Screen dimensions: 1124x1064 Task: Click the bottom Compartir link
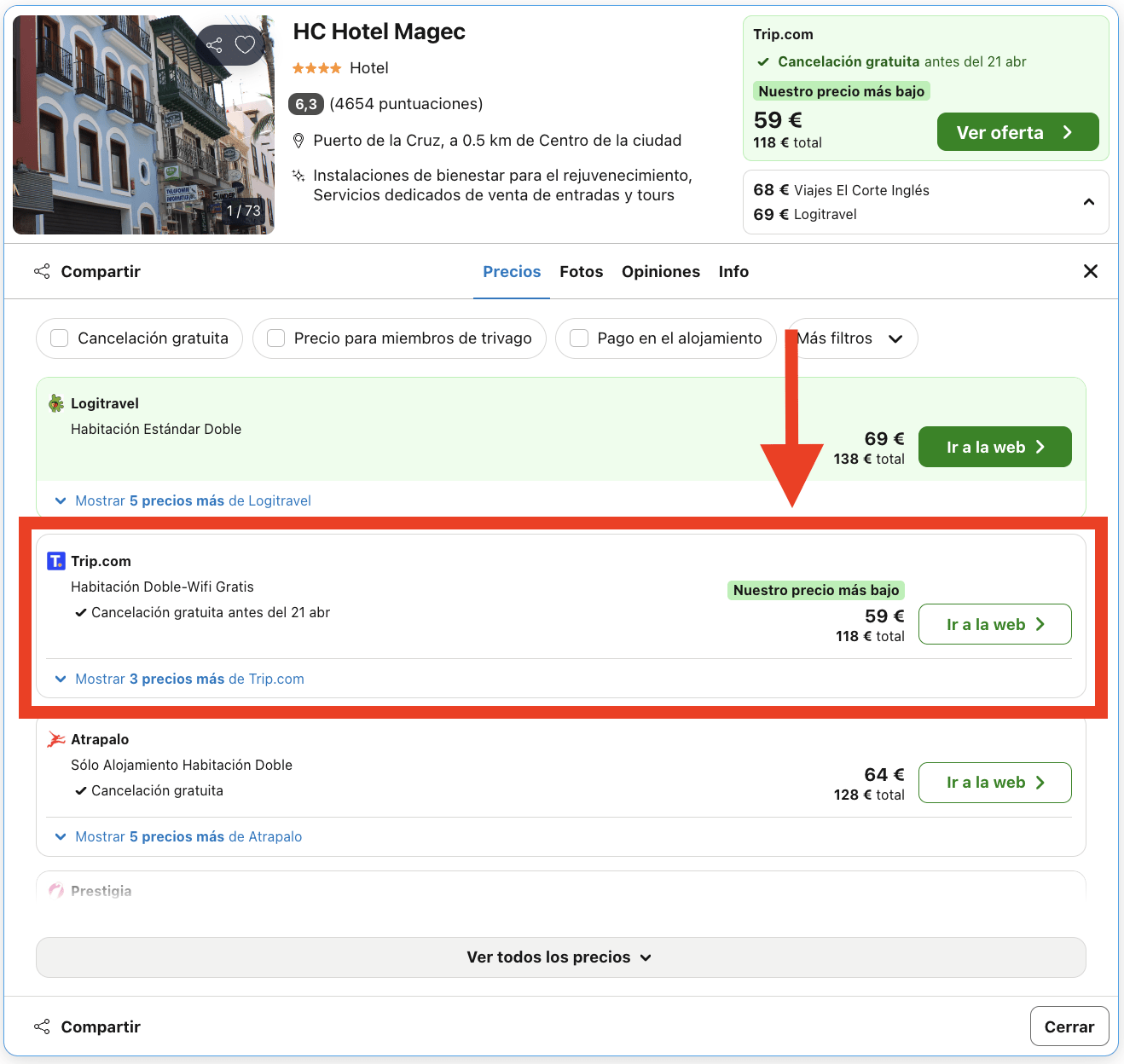pyautogui.click(x=101, y=1026)
